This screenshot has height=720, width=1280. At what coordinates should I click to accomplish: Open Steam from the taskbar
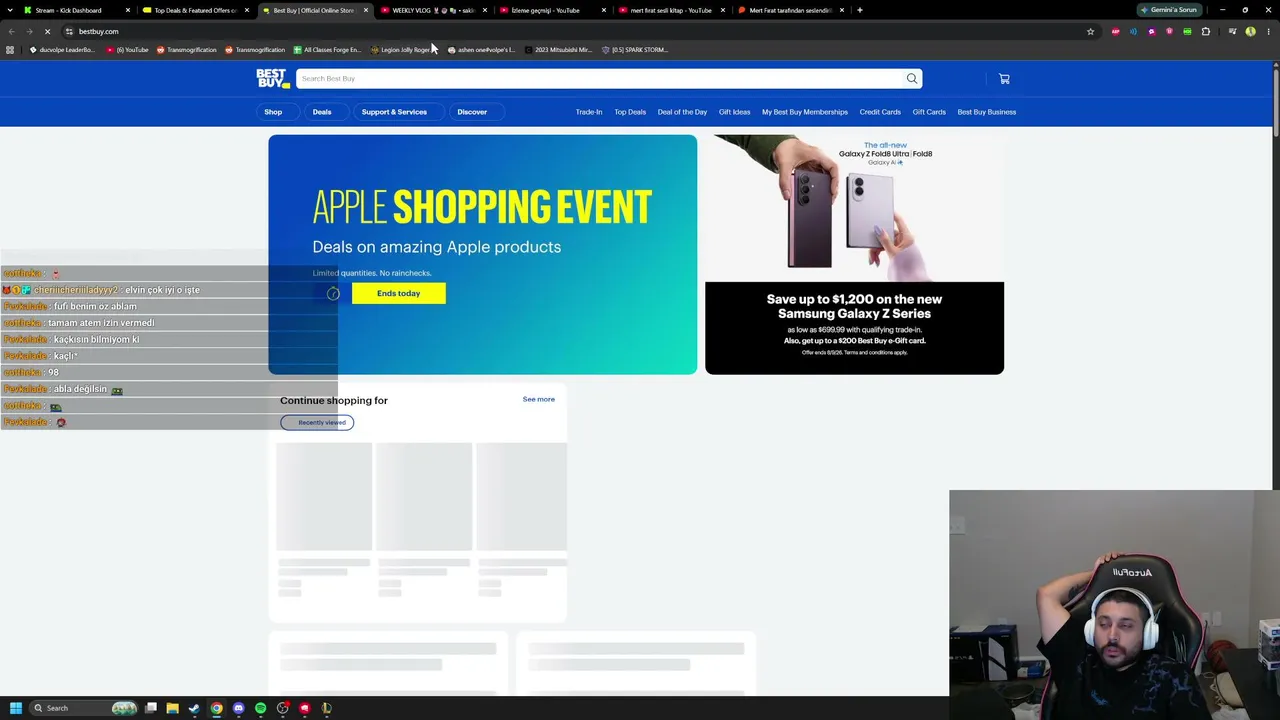pos(195,708)
